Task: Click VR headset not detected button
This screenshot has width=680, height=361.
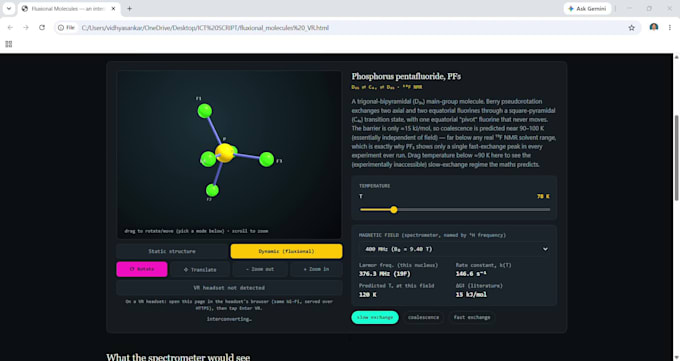Action: coord(229,288)
